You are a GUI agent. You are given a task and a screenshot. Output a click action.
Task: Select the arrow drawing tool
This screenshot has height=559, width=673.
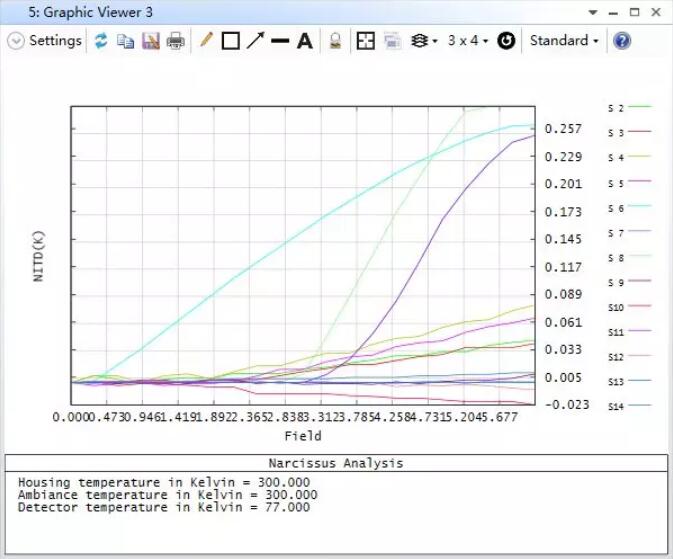[x=255, y=41]
